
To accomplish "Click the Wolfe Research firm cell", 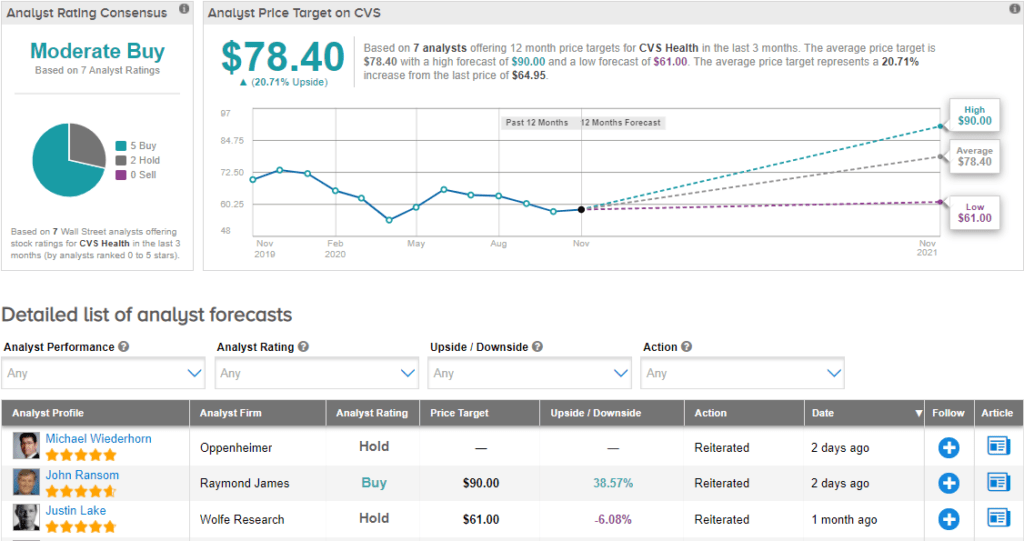I will [242, 519].
